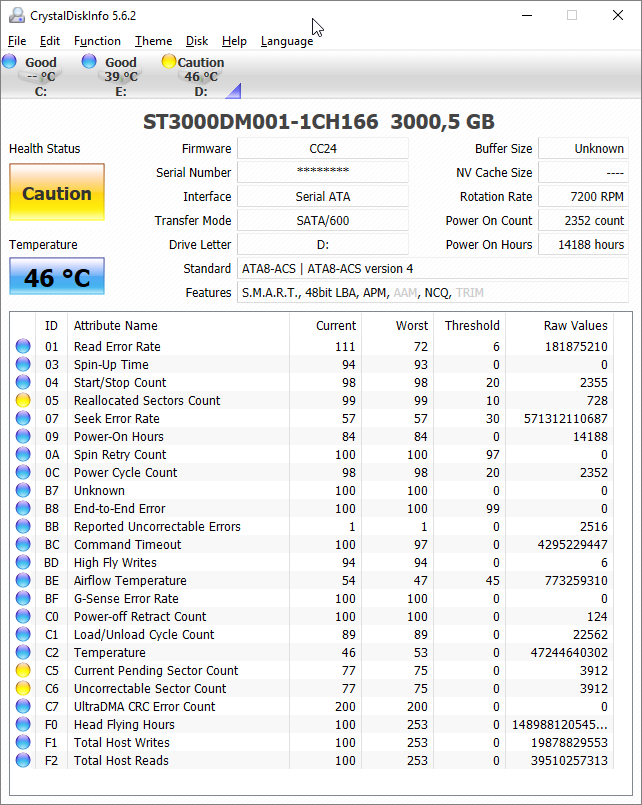Image resolution: width=642 pixels, height=805 pixels.
Task: Open the File menu
Action: coord(17,41)
